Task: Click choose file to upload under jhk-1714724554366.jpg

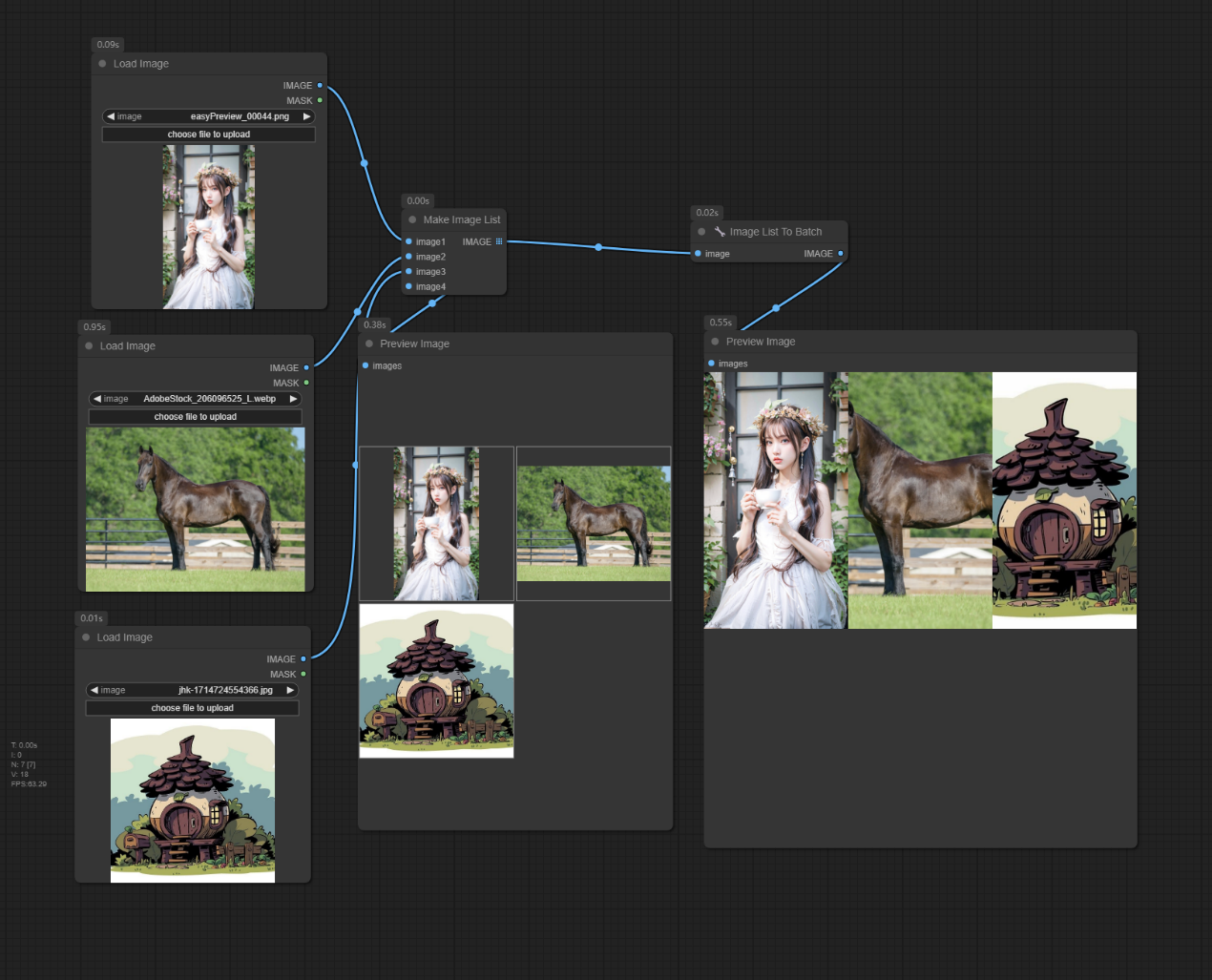Action: [192, 708]
